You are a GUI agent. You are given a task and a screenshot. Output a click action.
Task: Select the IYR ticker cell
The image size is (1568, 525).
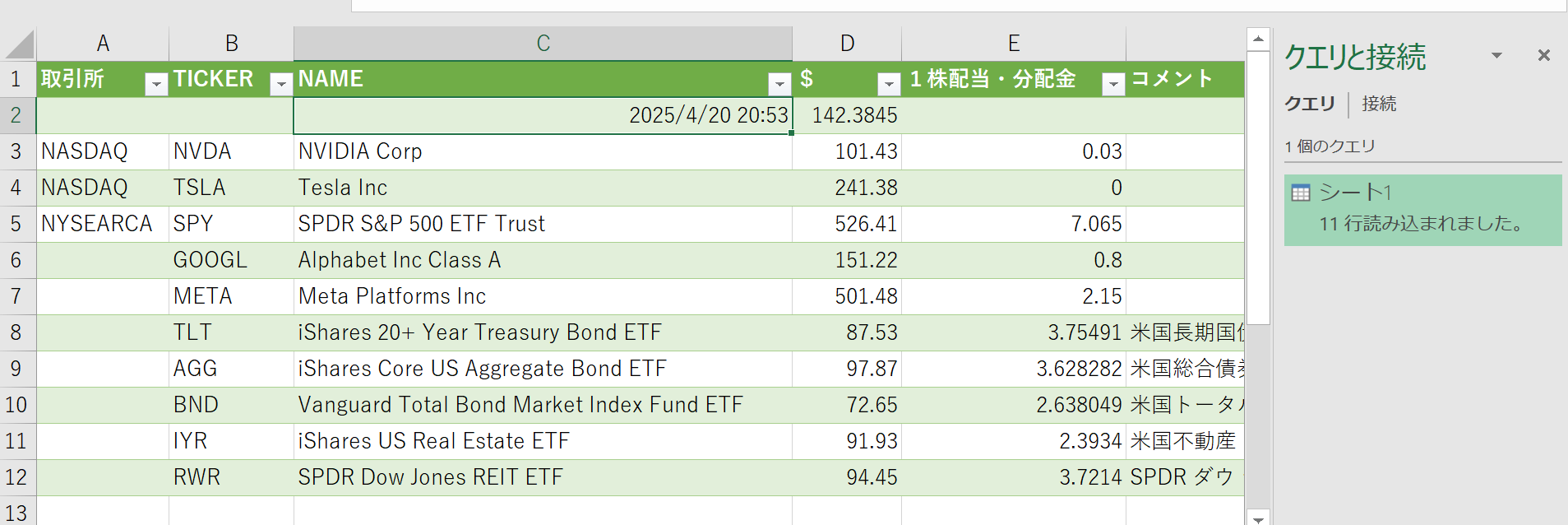231,441
